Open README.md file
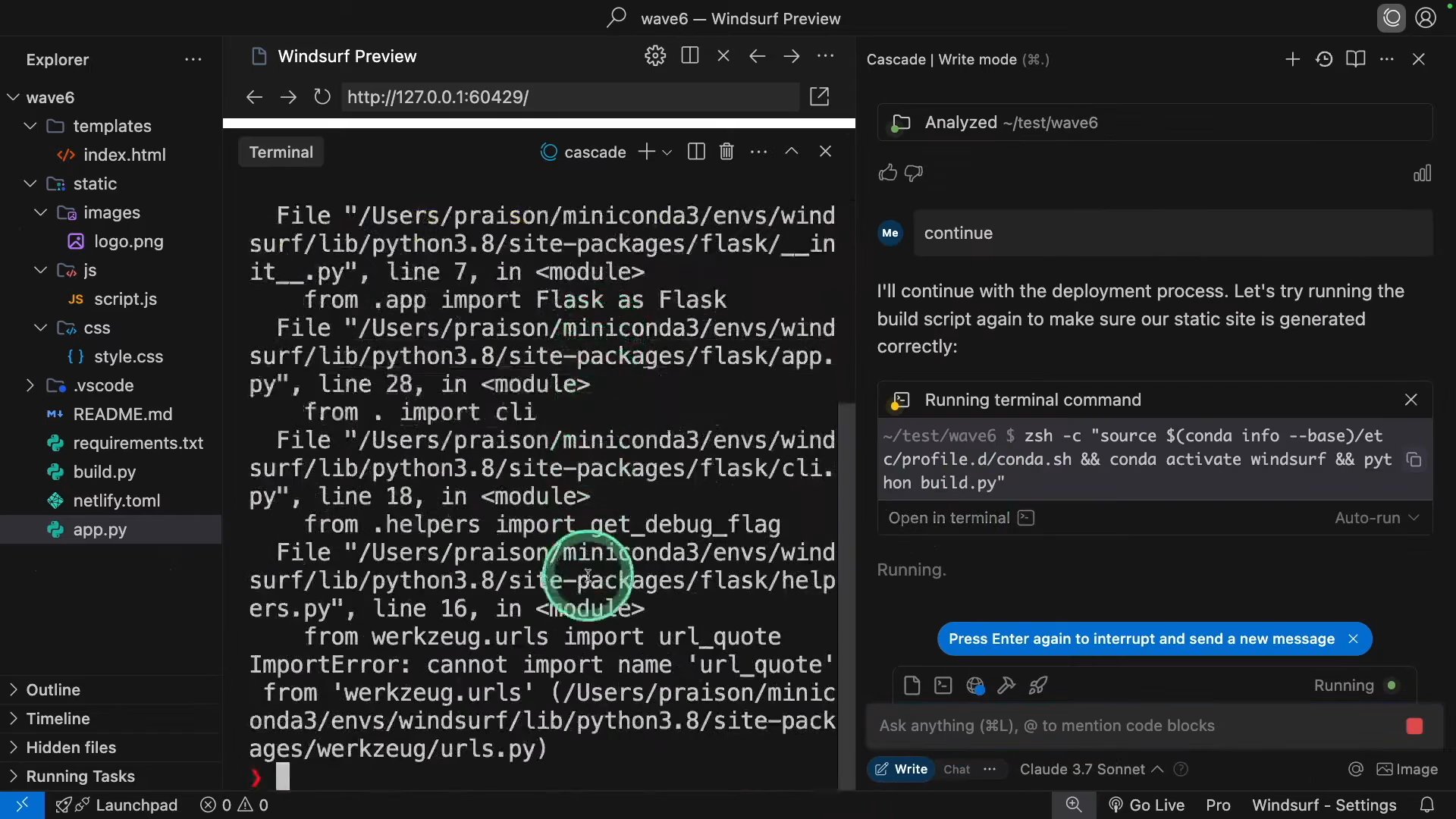 pyautogui.click(x=122, y=414)
